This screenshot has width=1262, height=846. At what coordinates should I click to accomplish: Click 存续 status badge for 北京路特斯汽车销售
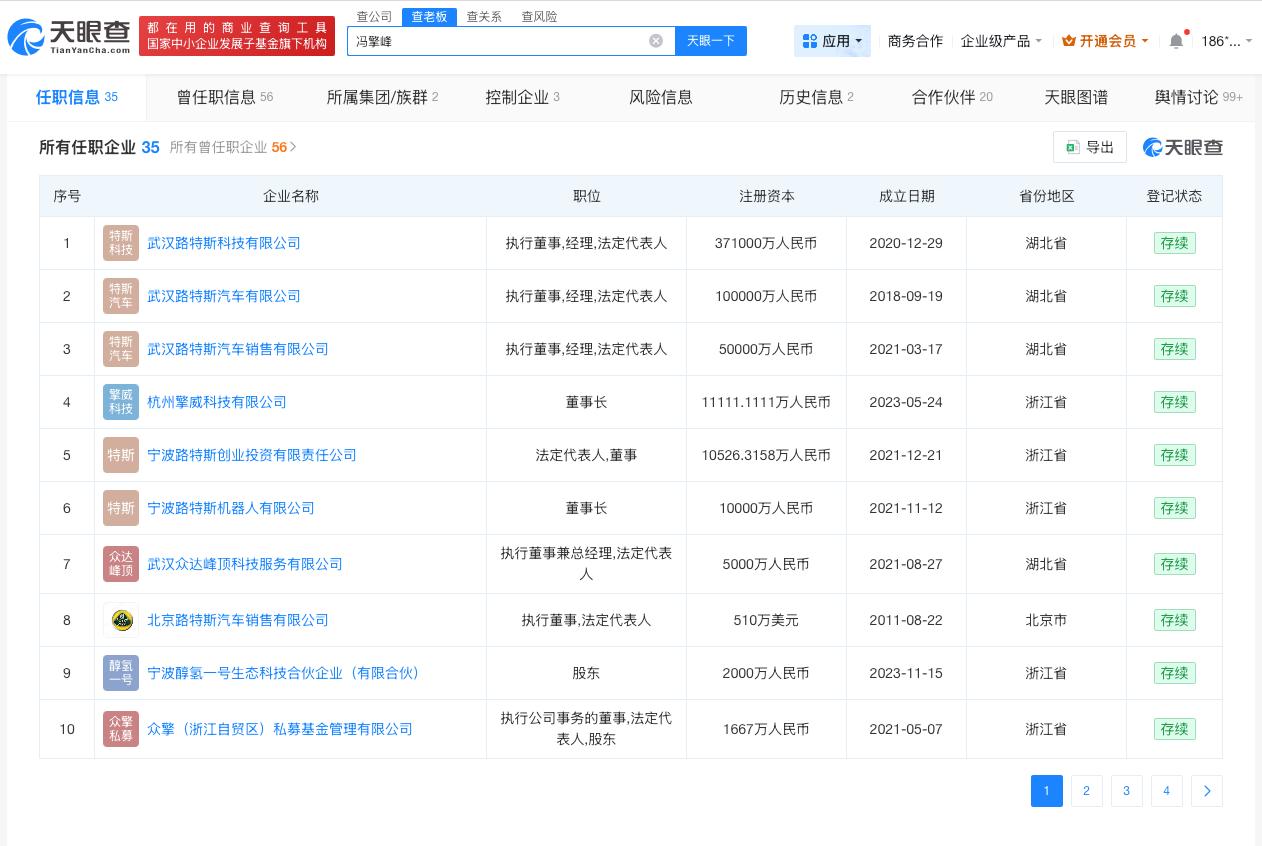[x=1174, y=620]
